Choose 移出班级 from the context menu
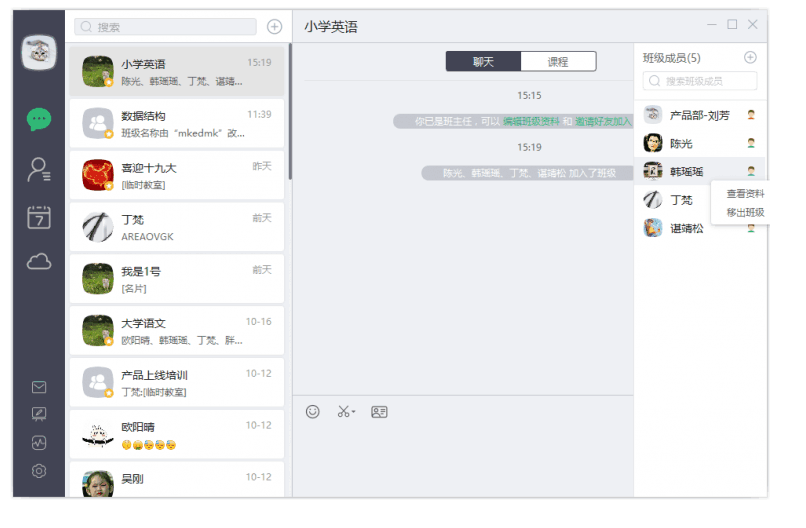 (745, 212)
